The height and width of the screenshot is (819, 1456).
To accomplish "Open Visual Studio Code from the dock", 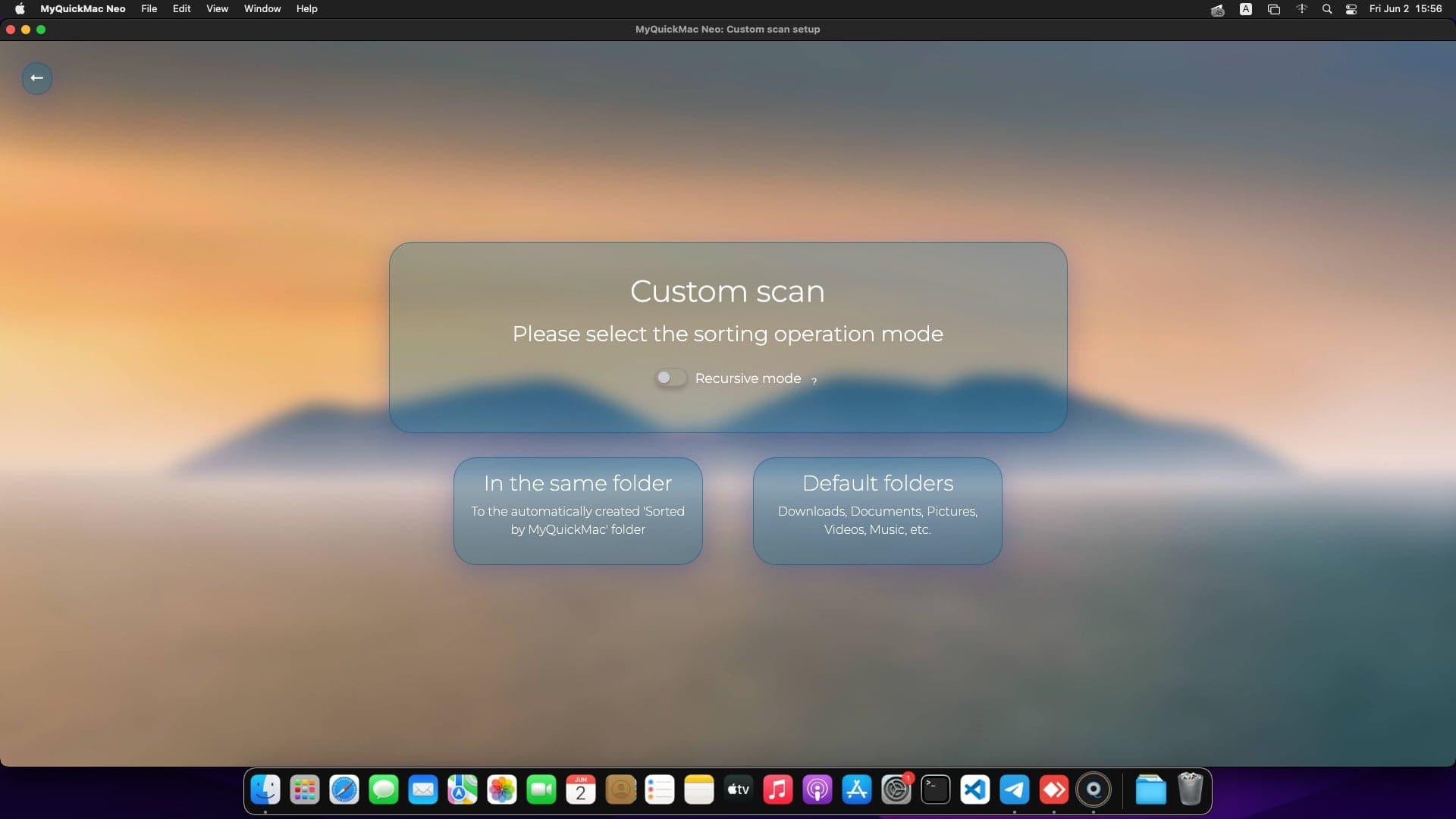I will [x=975, y=790].
